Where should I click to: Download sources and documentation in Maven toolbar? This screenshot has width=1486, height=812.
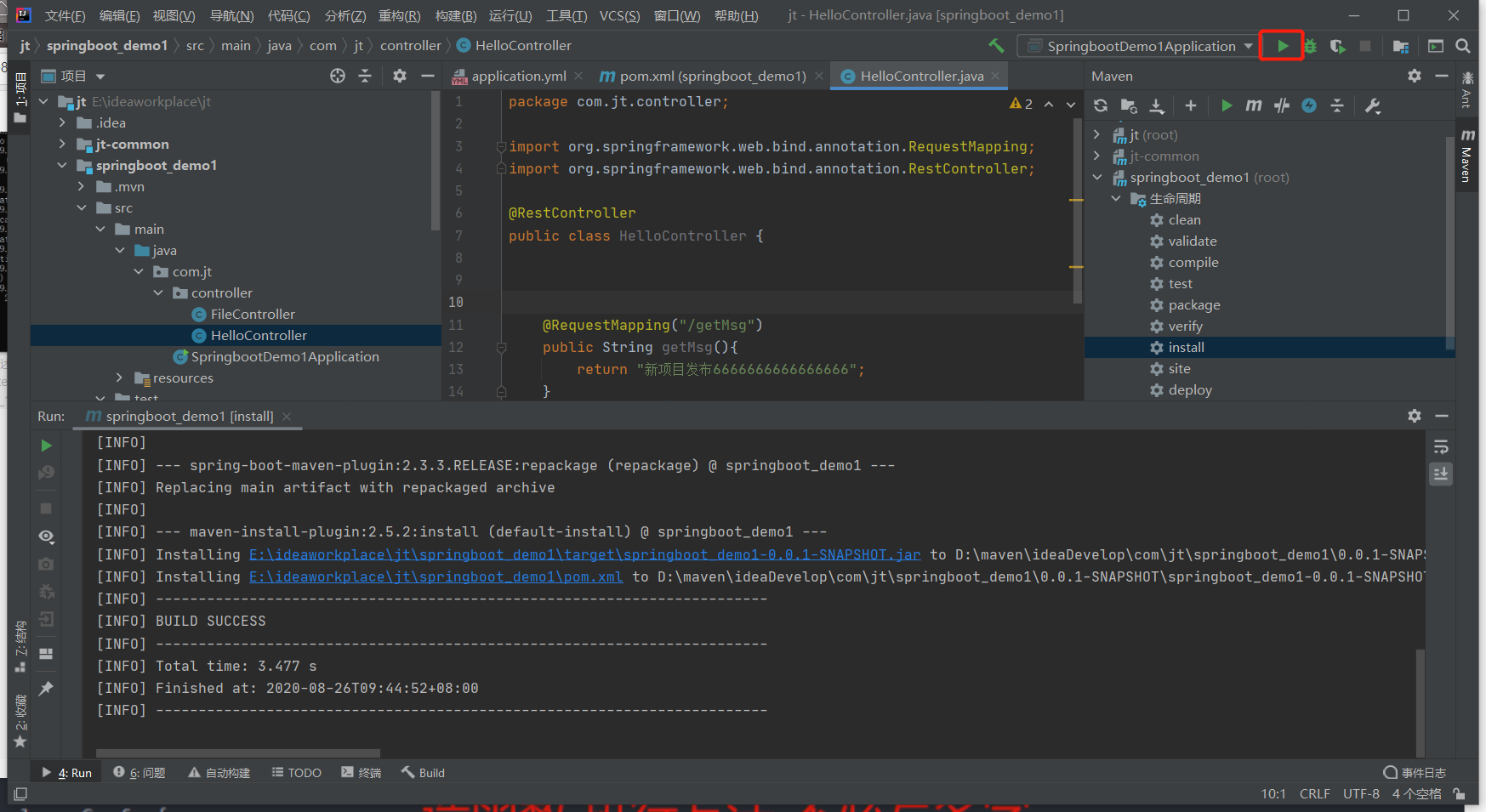tap(1157, 105)
